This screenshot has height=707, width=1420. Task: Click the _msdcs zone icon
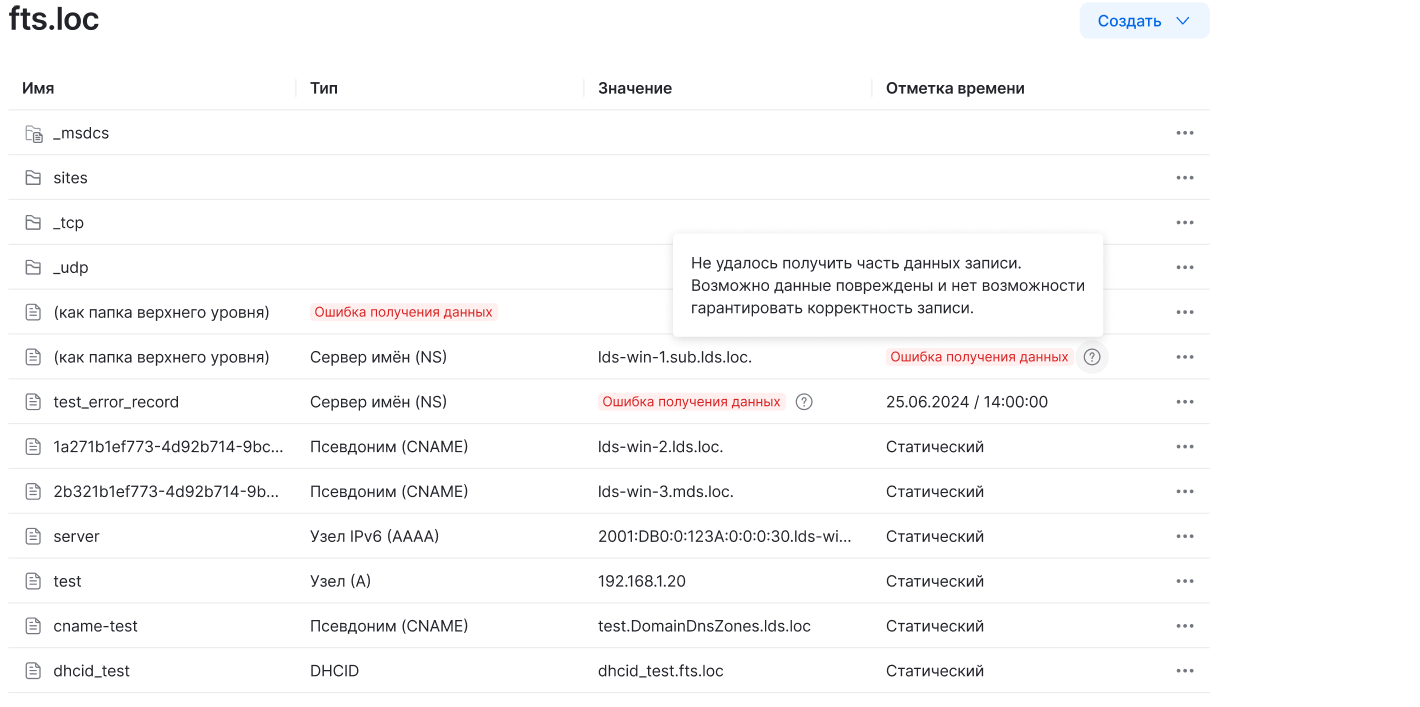coord(32,132)
